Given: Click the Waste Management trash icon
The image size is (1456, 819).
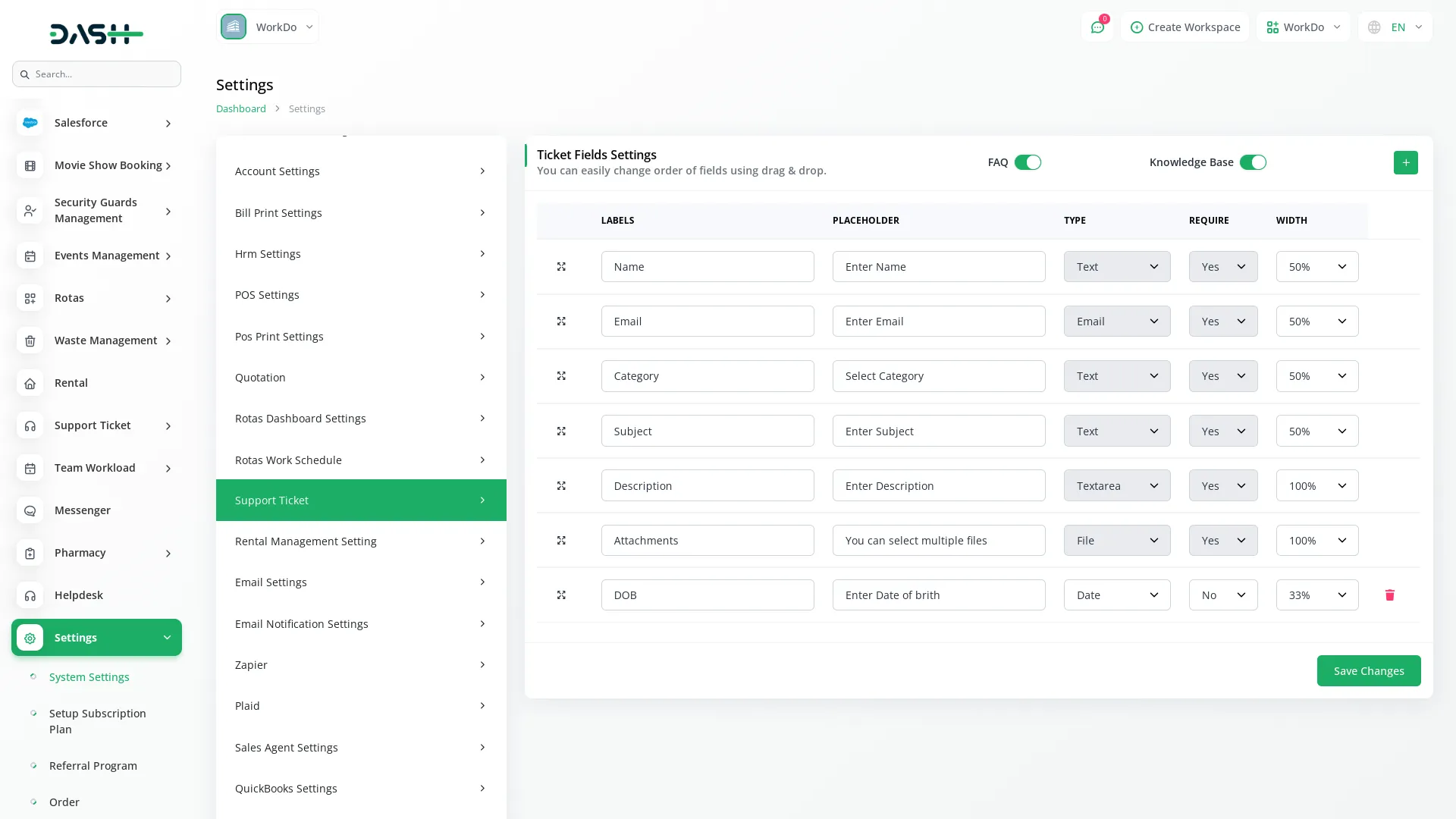Looking at the screenshot, I should [30, 341].
